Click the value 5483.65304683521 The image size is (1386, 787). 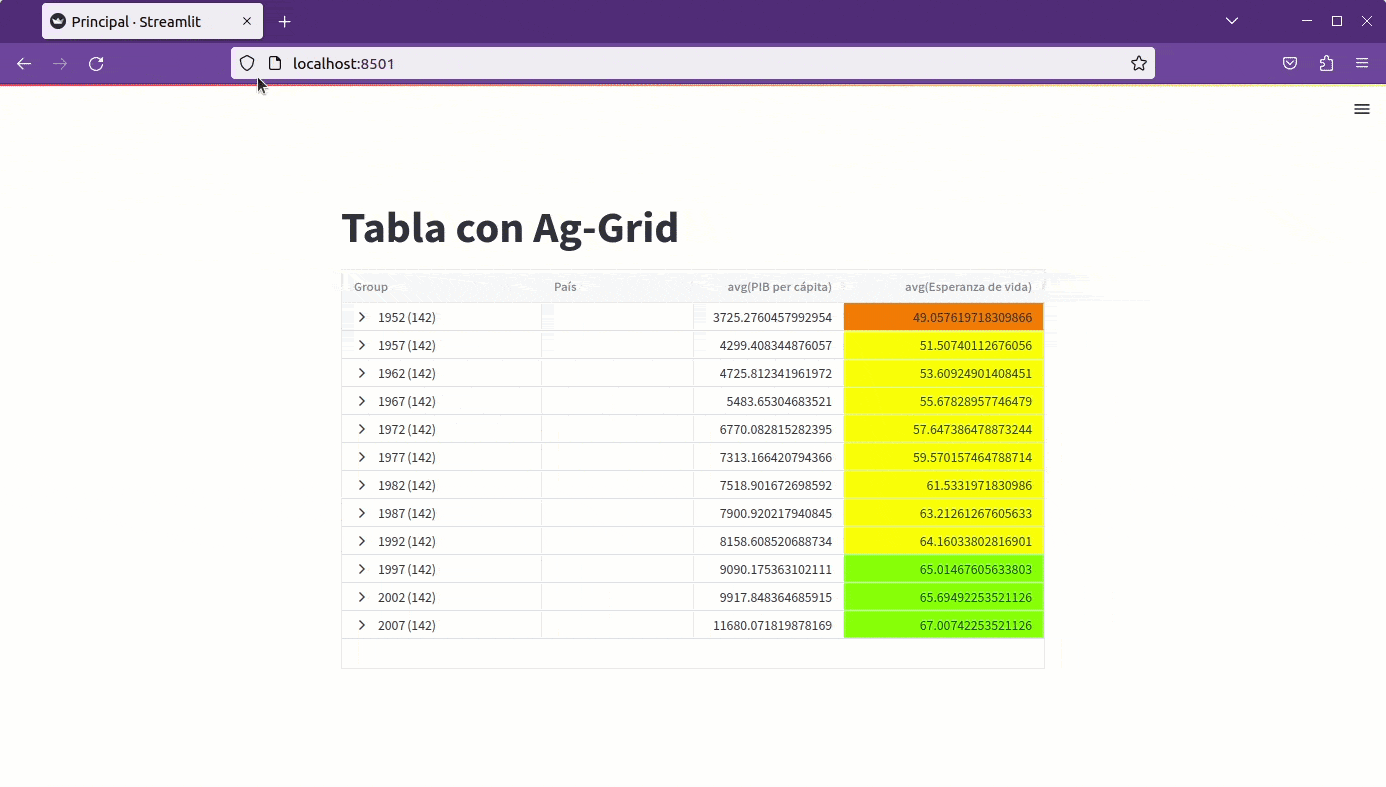[x=779, y=401]
